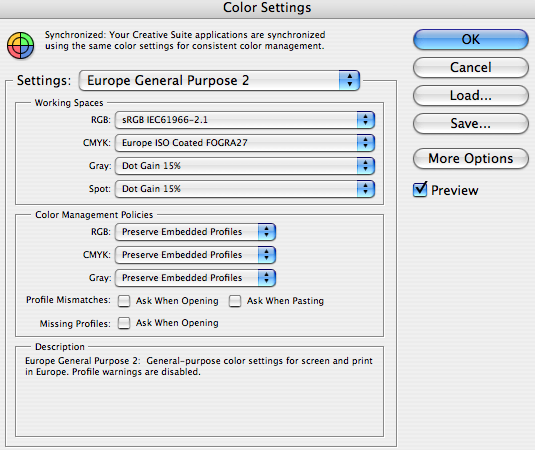Screen dimensions: 535x450
Task: Uncheck the Preview checkbox
Action: click(x=420, y=190)
